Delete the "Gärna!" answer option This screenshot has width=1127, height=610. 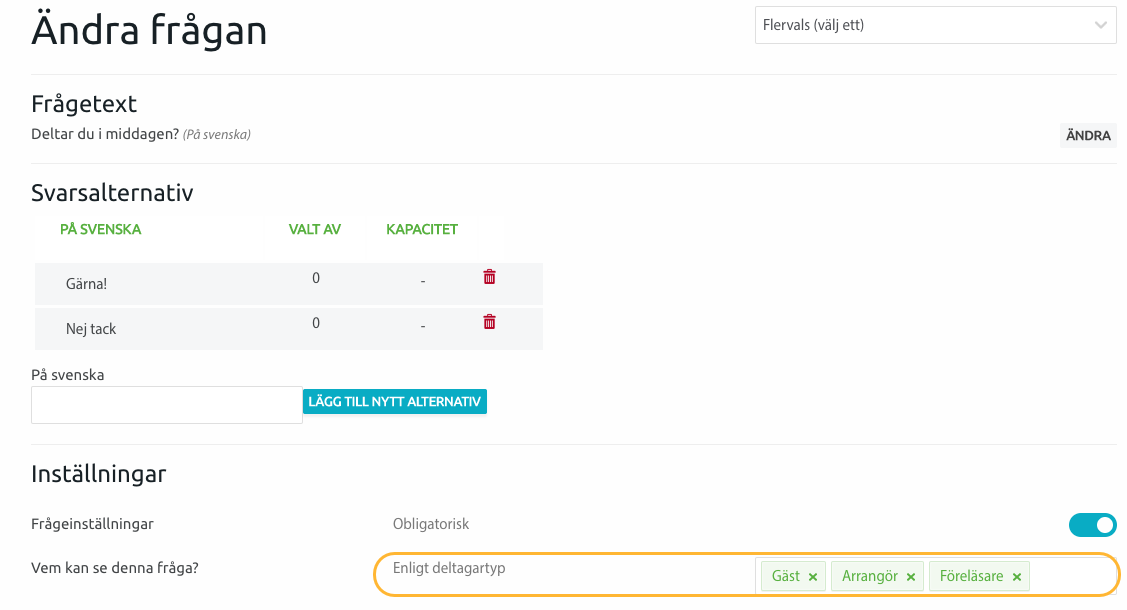[489, 277]
